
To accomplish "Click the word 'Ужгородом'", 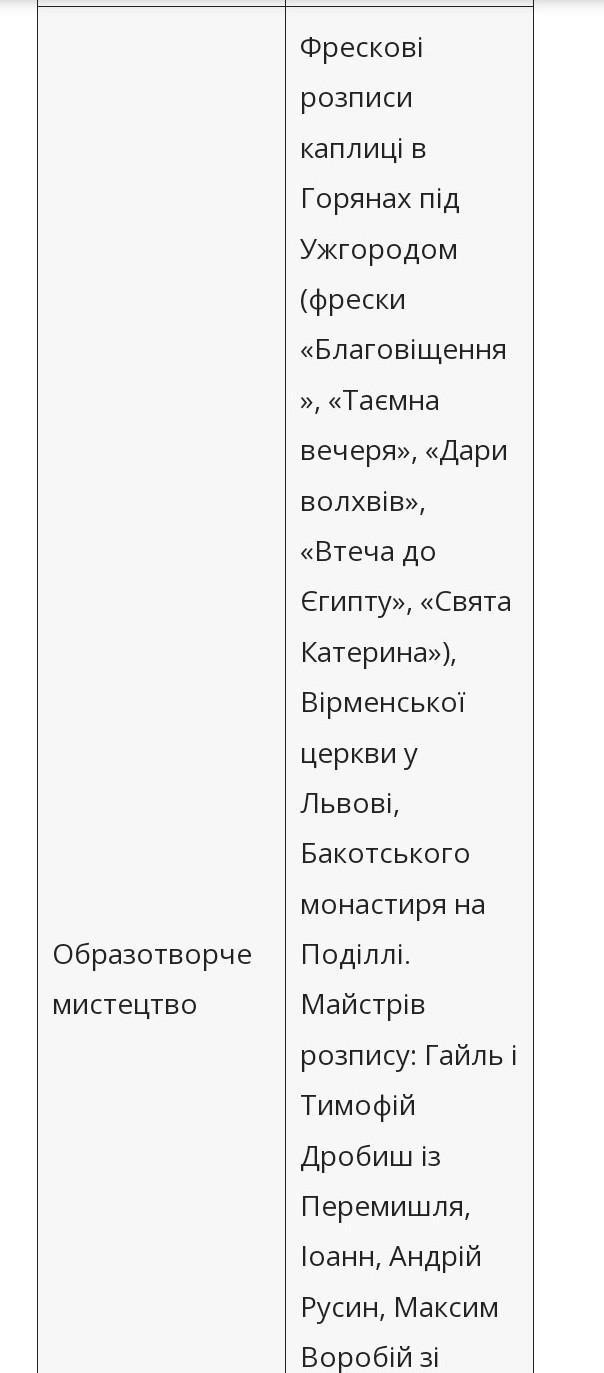I will [378, 249].
